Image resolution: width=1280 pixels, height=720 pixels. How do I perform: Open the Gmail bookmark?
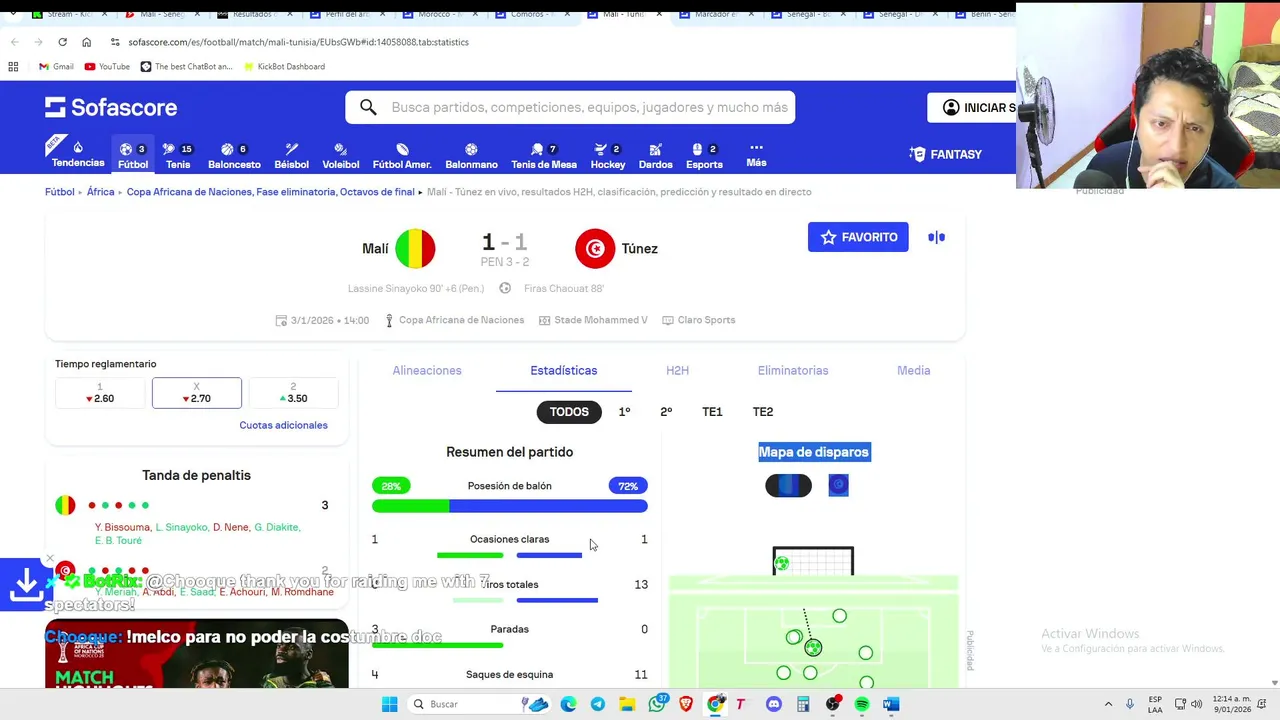[56, 66]
